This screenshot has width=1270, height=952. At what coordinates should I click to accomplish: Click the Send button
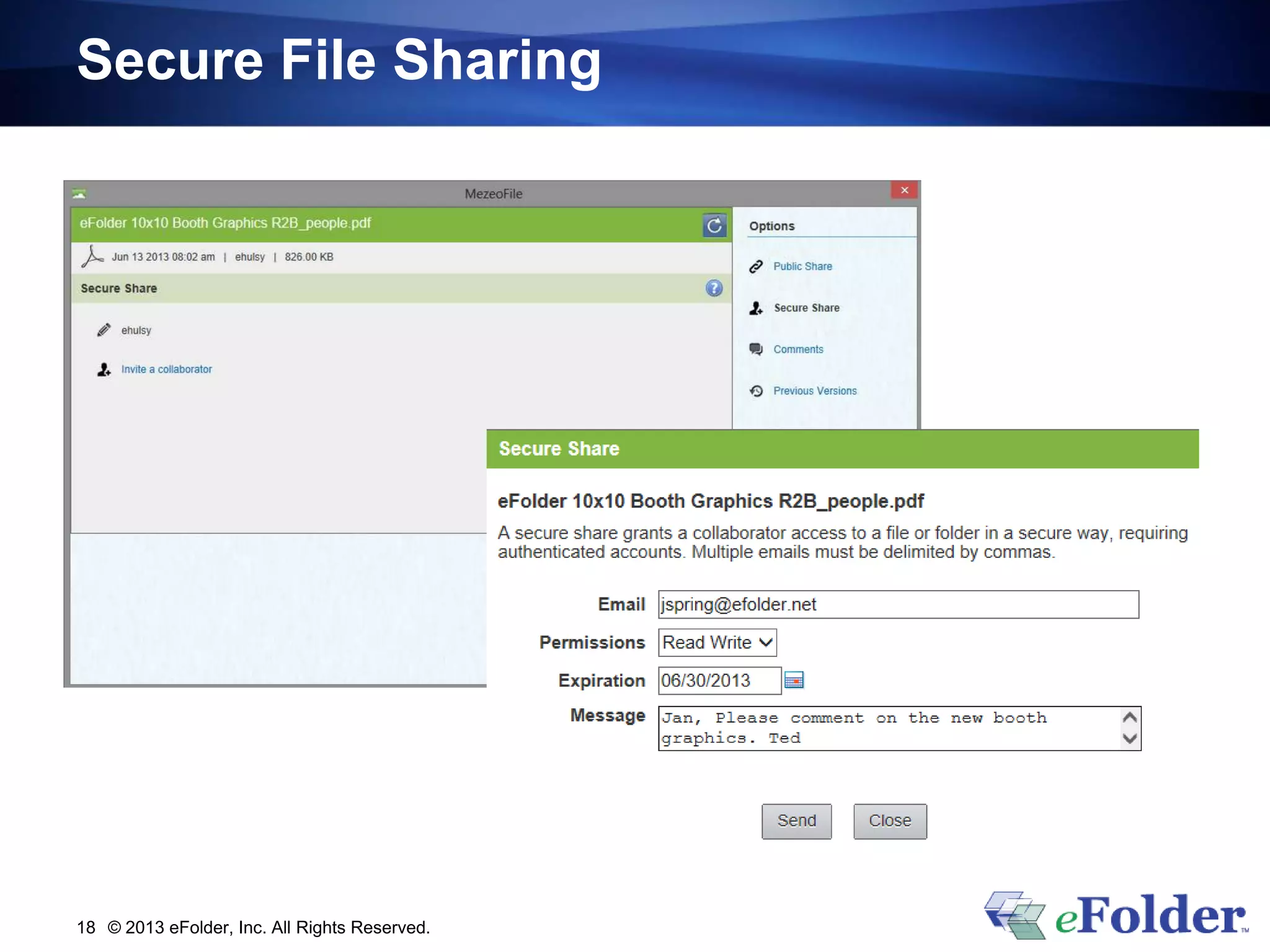[797, 821]
